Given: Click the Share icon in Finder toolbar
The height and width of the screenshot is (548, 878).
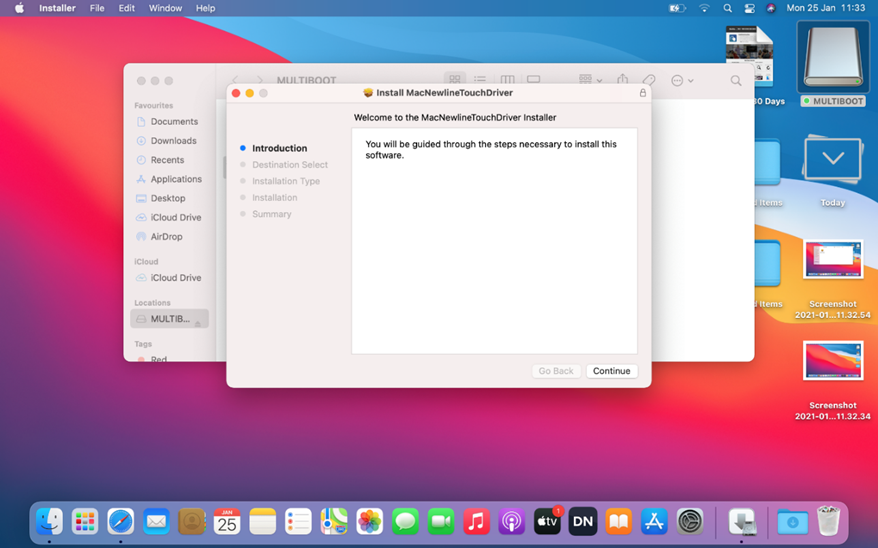Looking at the screenshot, I should click(x=623, y=80).
